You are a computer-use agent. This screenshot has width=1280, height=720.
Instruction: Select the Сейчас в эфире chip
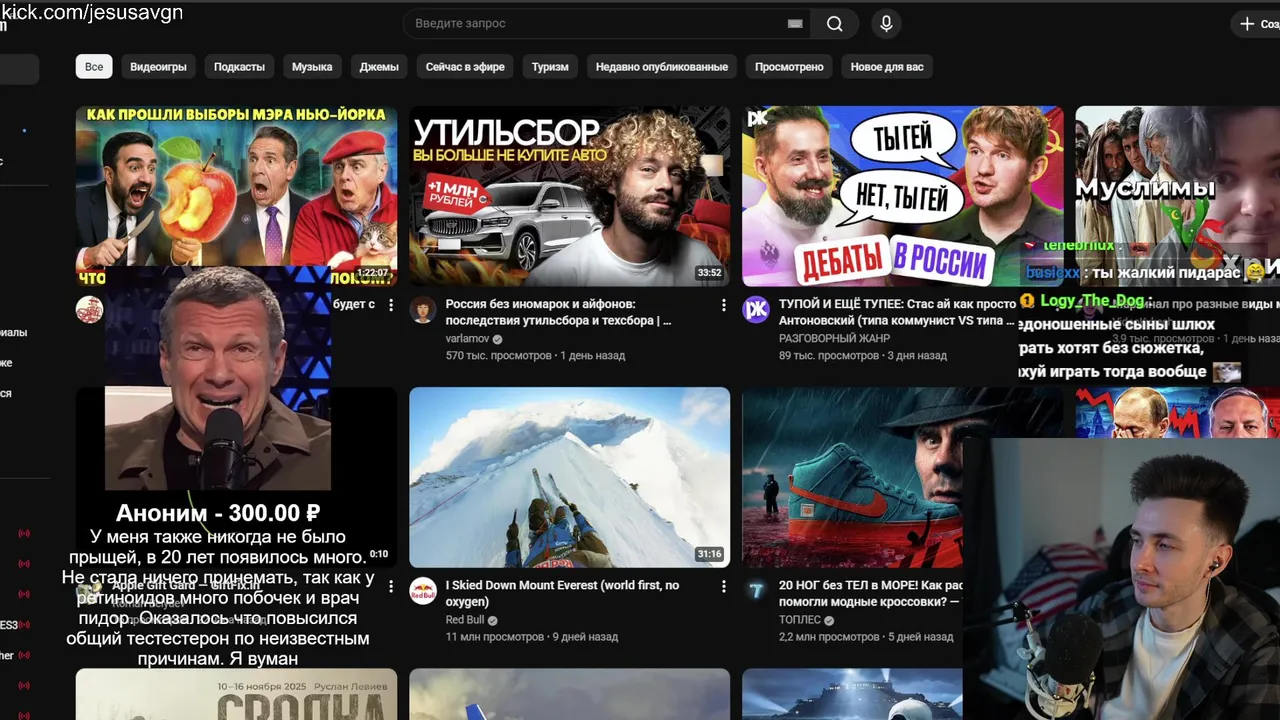pos(465,67)
